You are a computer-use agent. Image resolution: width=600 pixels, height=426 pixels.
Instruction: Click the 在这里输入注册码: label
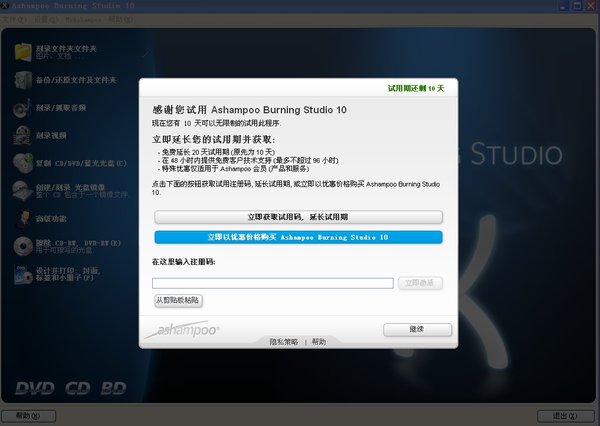pyautogui.click(x=184, y=262)
